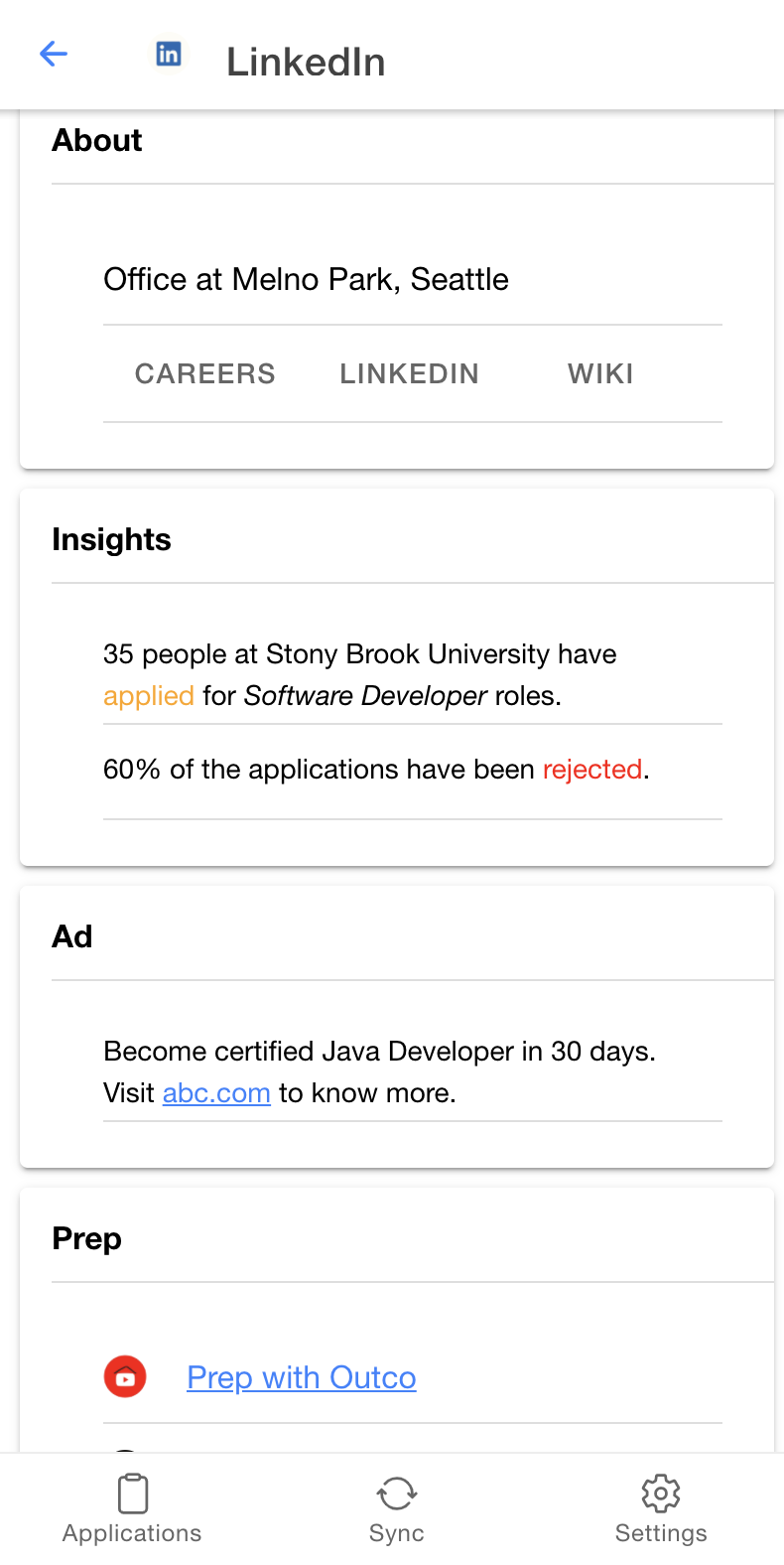Click the italic Software Developer text
Screen dimensions: 784x1565
point(365,696)
